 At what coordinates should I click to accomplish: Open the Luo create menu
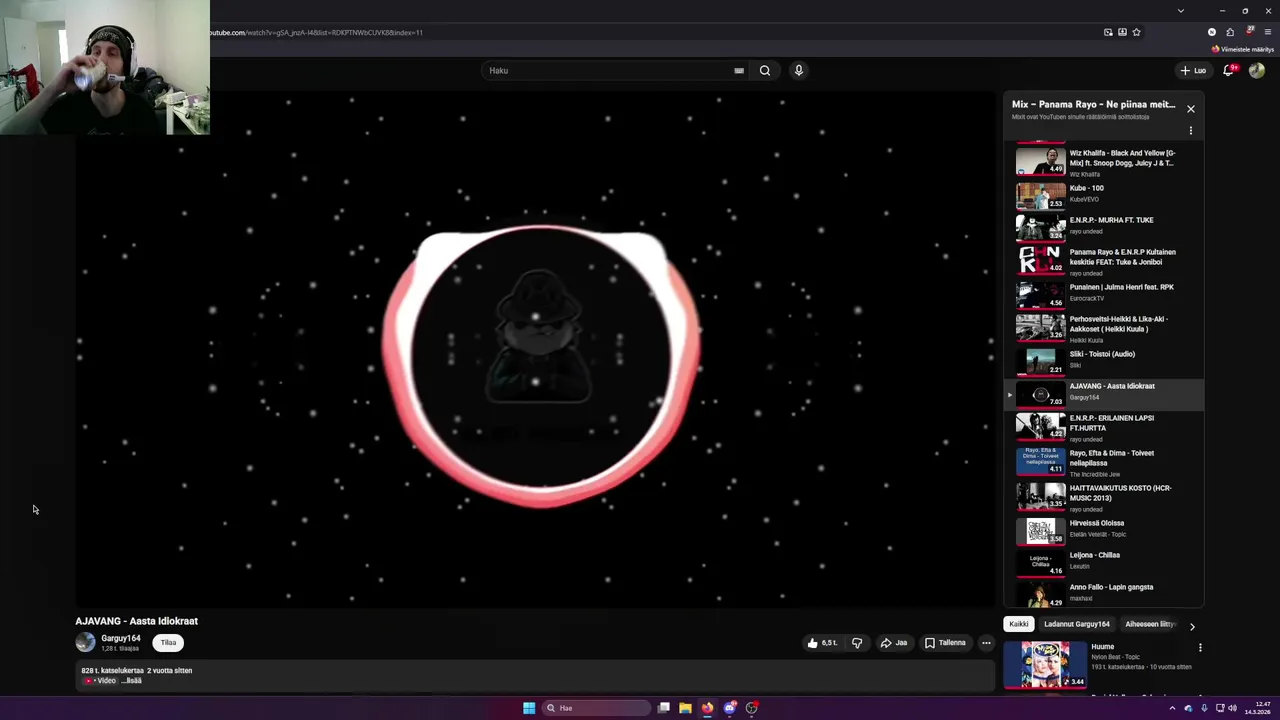pos(1193,70)
